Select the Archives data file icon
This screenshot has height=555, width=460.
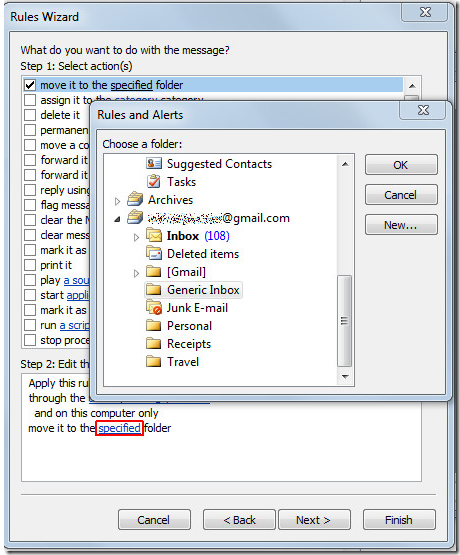135,199
